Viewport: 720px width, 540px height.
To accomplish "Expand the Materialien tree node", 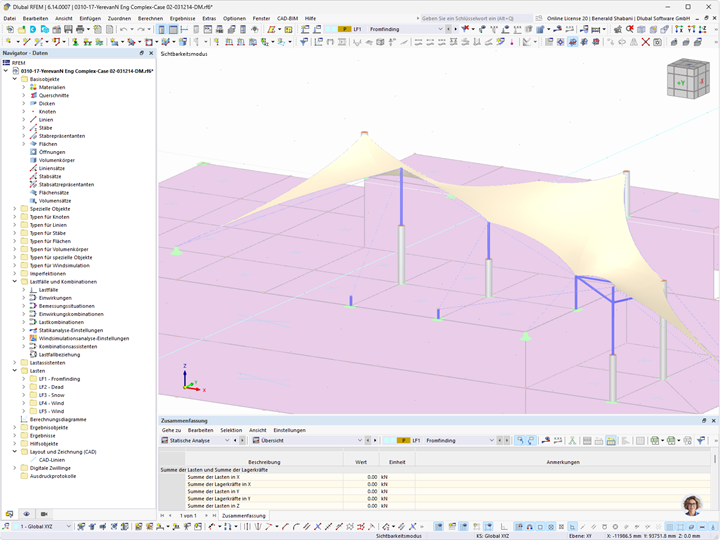I will (24, 87).
